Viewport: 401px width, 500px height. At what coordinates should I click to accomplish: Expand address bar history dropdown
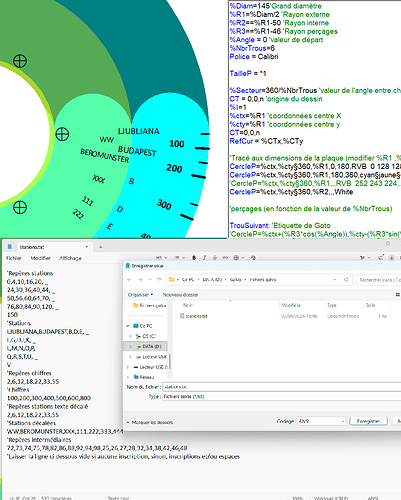(x=334, y=280)
